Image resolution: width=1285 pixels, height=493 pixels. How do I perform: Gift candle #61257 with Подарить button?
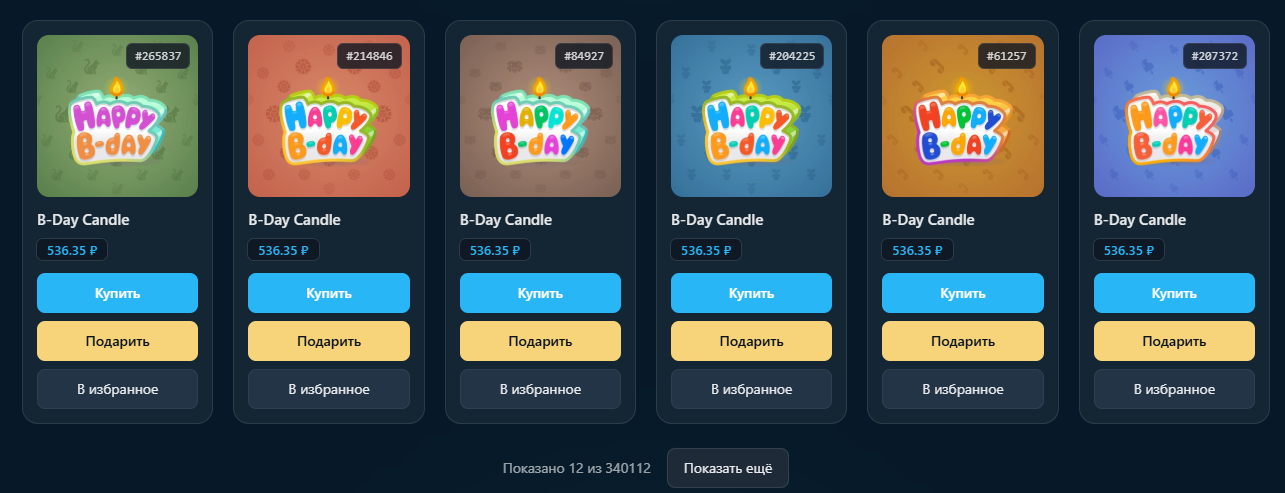[963, 341]
